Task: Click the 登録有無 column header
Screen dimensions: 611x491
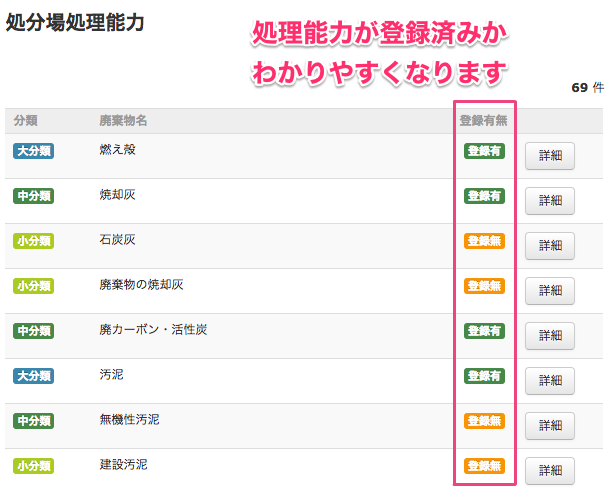Action: click(x=484, y=121)
